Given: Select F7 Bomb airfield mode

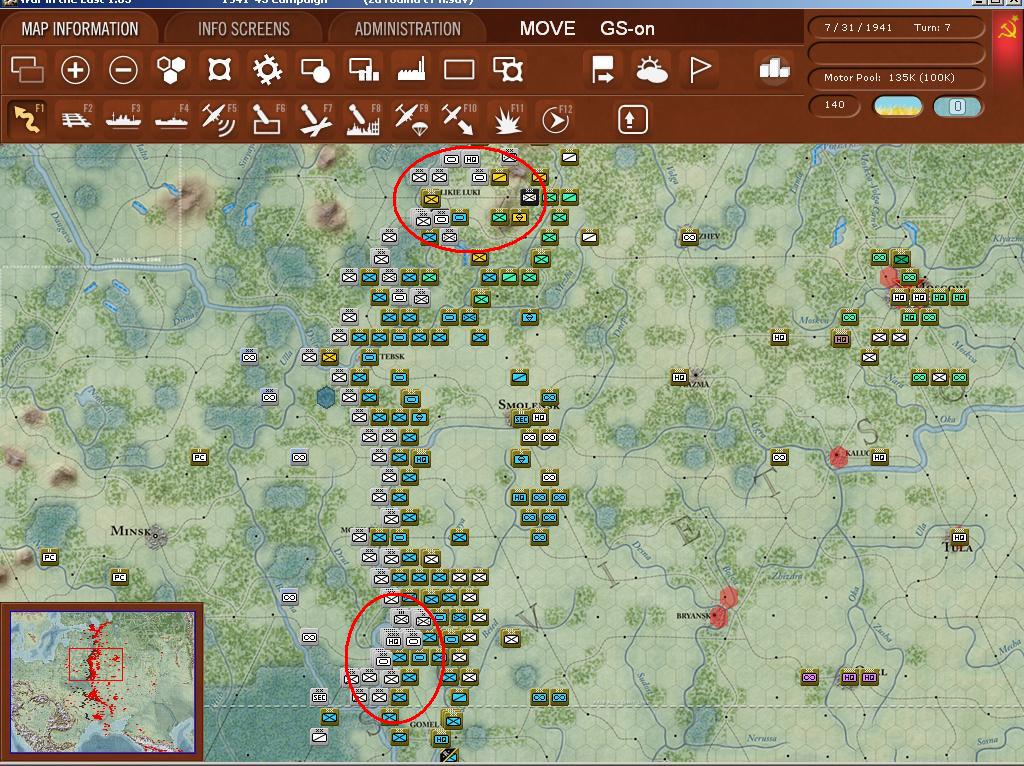Looking at the screenshot, I should click(316, 120).
